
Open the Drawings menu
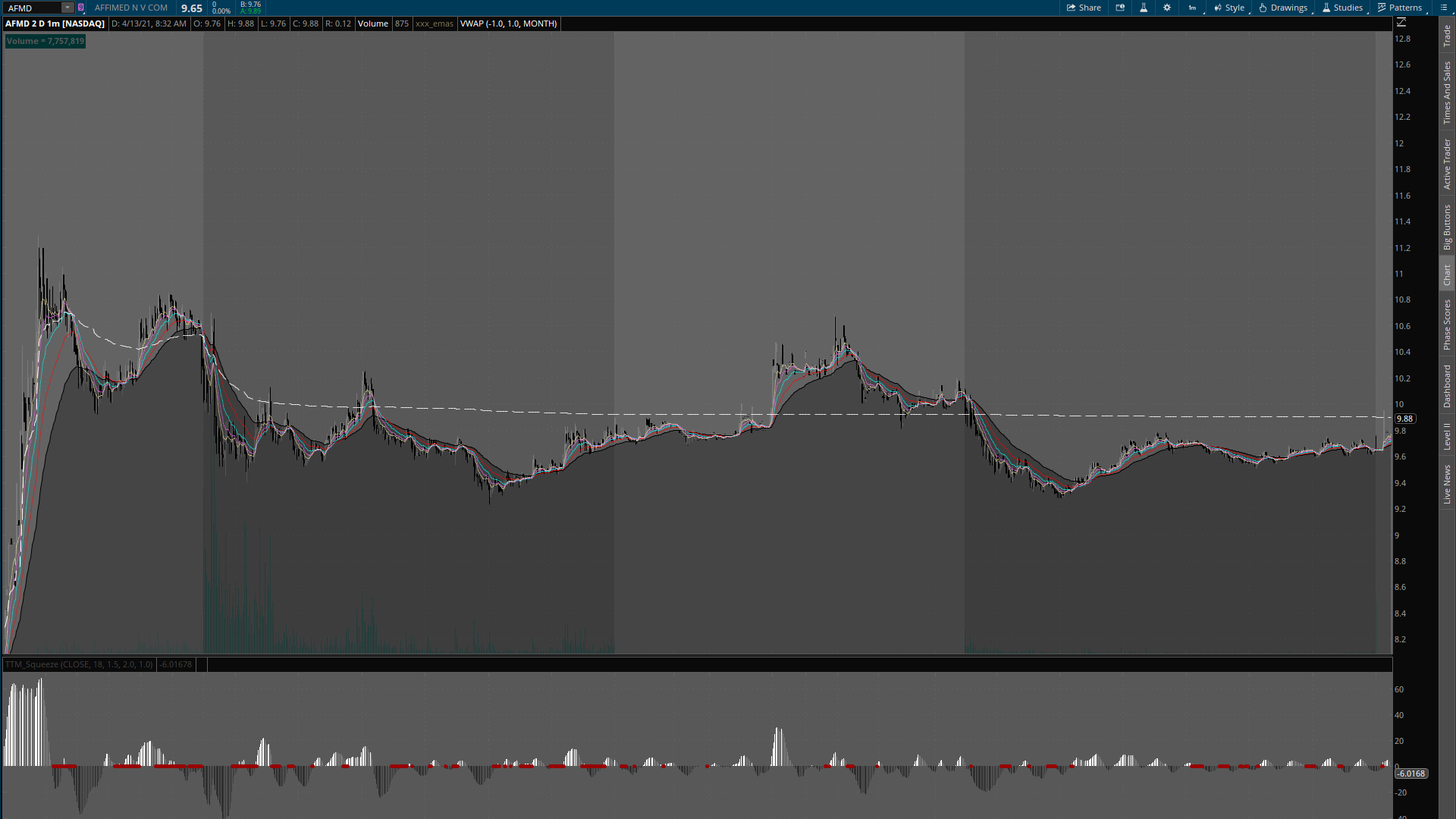pos(1283,8)
